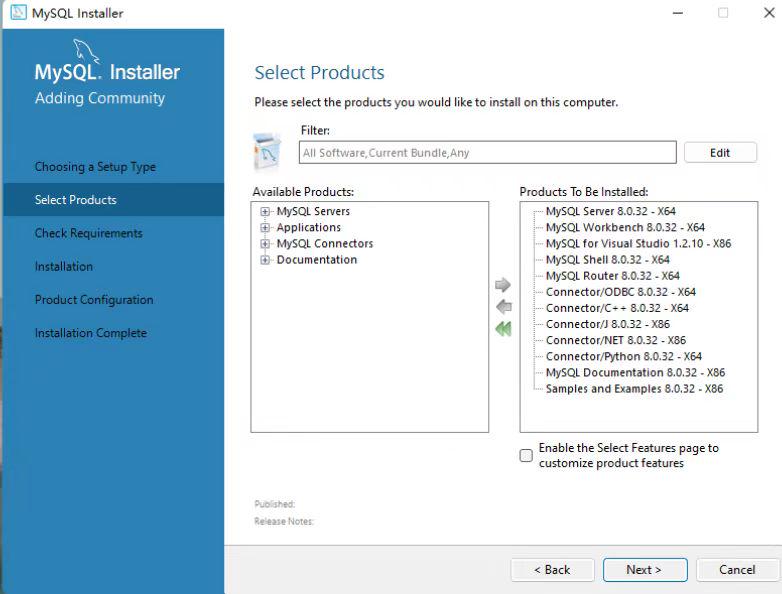Select MySQL Router 8.0.32 - X64

tap(612, 276)
